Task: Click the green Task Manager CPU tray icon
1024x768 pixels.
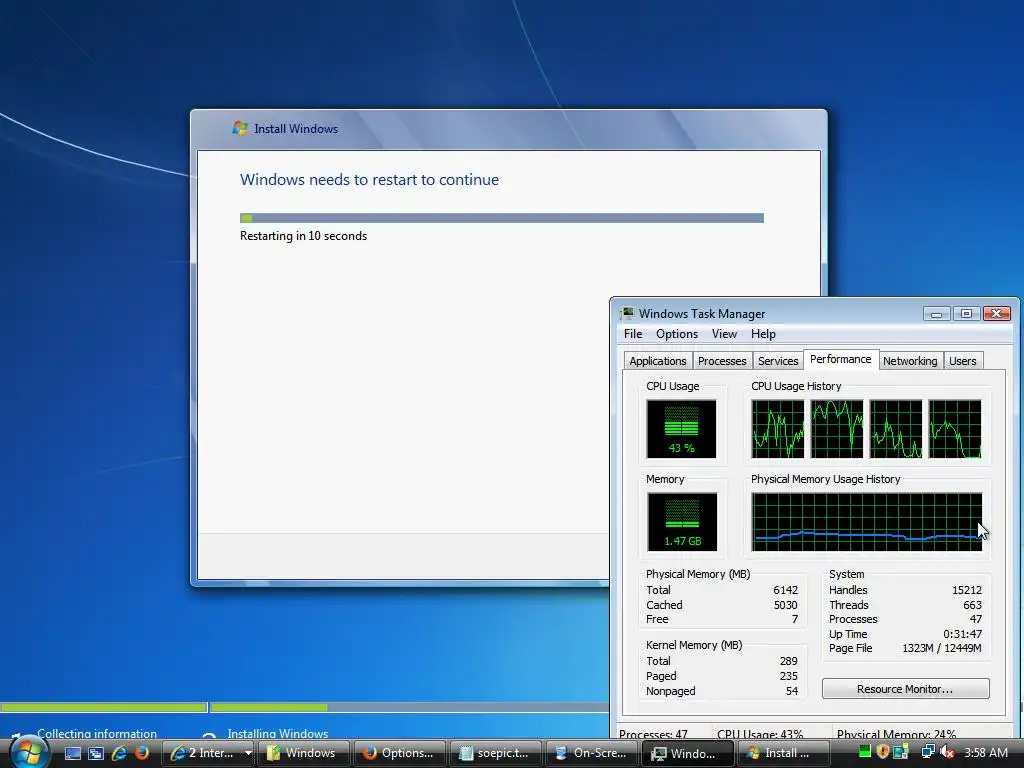Action: 865,752
